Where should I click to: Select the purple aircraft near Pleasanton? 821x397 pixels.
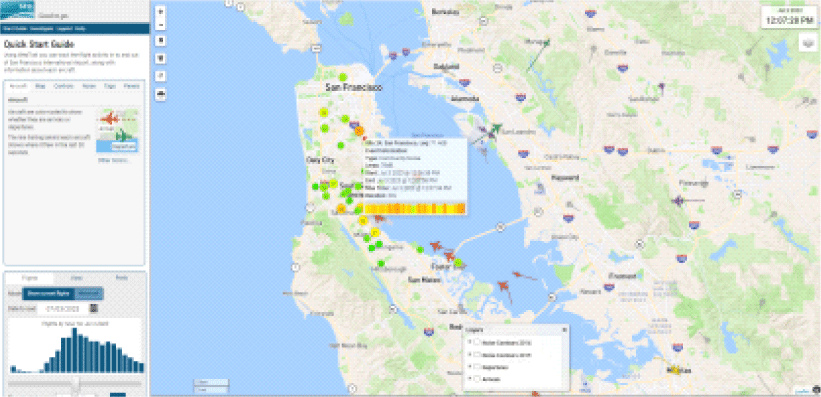coord(679,201)
